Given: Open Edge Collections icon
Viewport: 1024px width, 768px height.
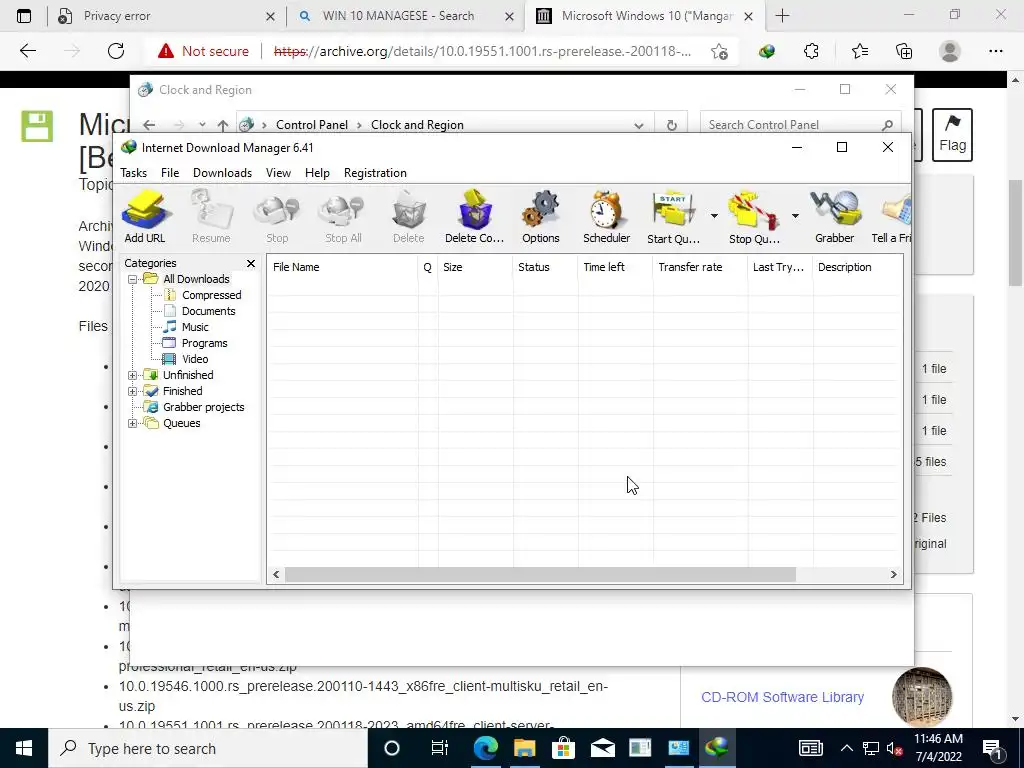Looking at the screenshot, I should [904, 51].
